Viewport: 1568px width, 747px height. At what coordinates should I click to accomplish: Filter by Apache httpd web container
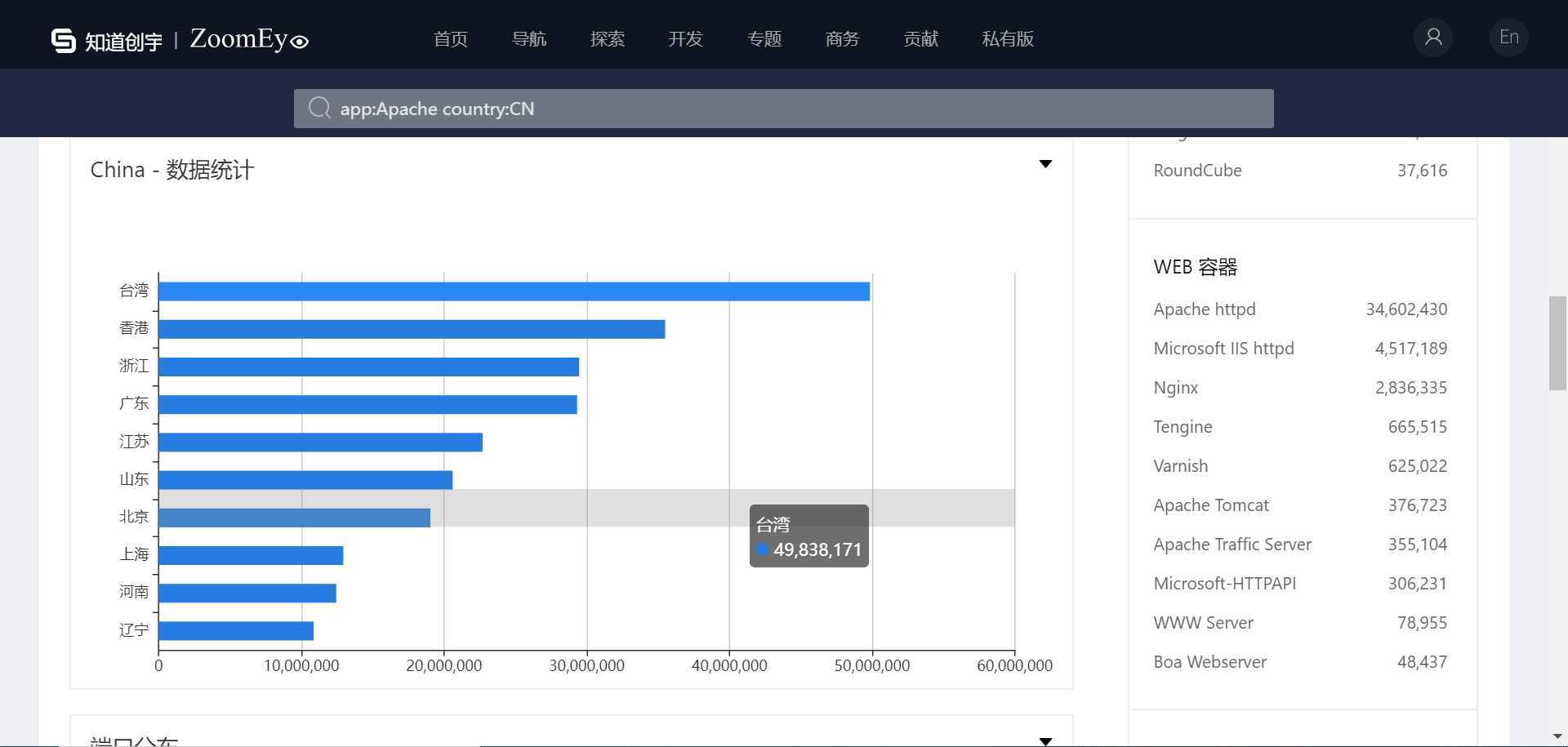pyautogui.click(x=1205, y=309)
